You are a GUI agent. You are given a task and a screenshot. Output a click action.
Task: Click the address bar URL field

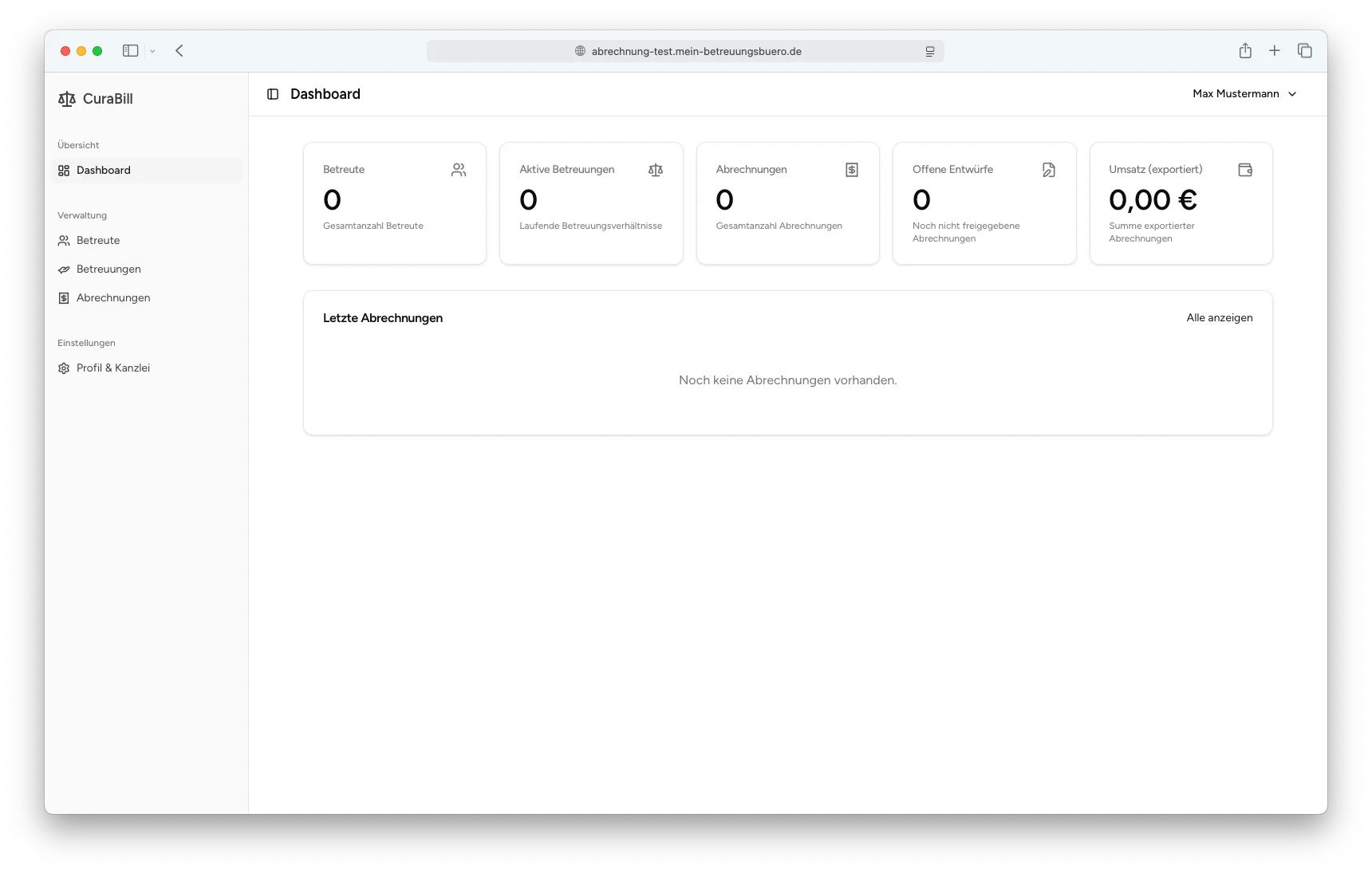(686, 51)
